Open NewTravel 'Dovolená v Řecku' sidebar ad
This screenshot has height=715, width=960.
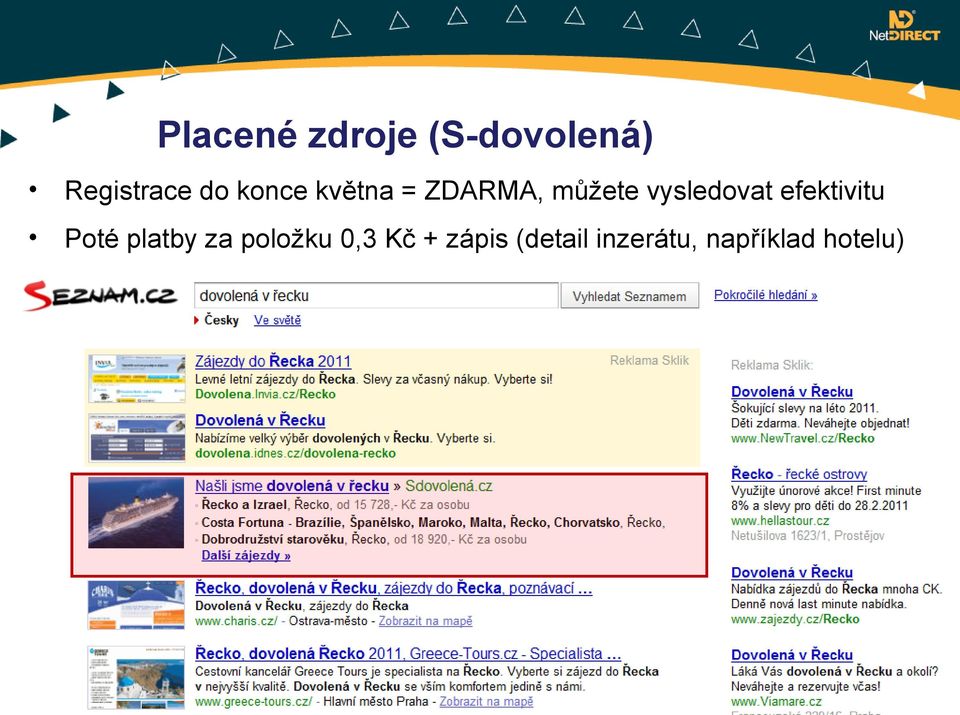click(x=792, y=392)
